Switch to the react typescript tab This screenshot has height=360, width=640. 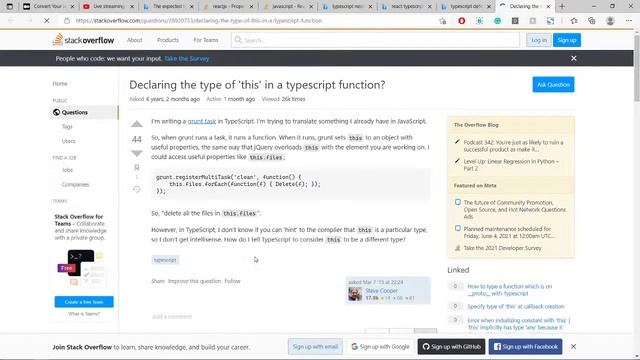[406, 7]
